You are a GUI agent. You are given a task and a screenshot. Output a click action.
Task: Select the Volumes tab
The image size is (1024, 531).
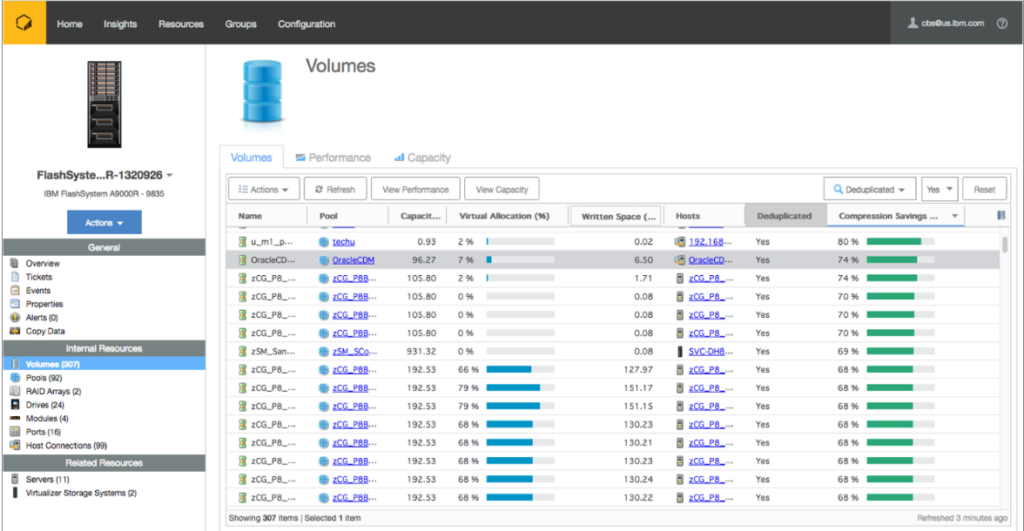coord(251,157)
